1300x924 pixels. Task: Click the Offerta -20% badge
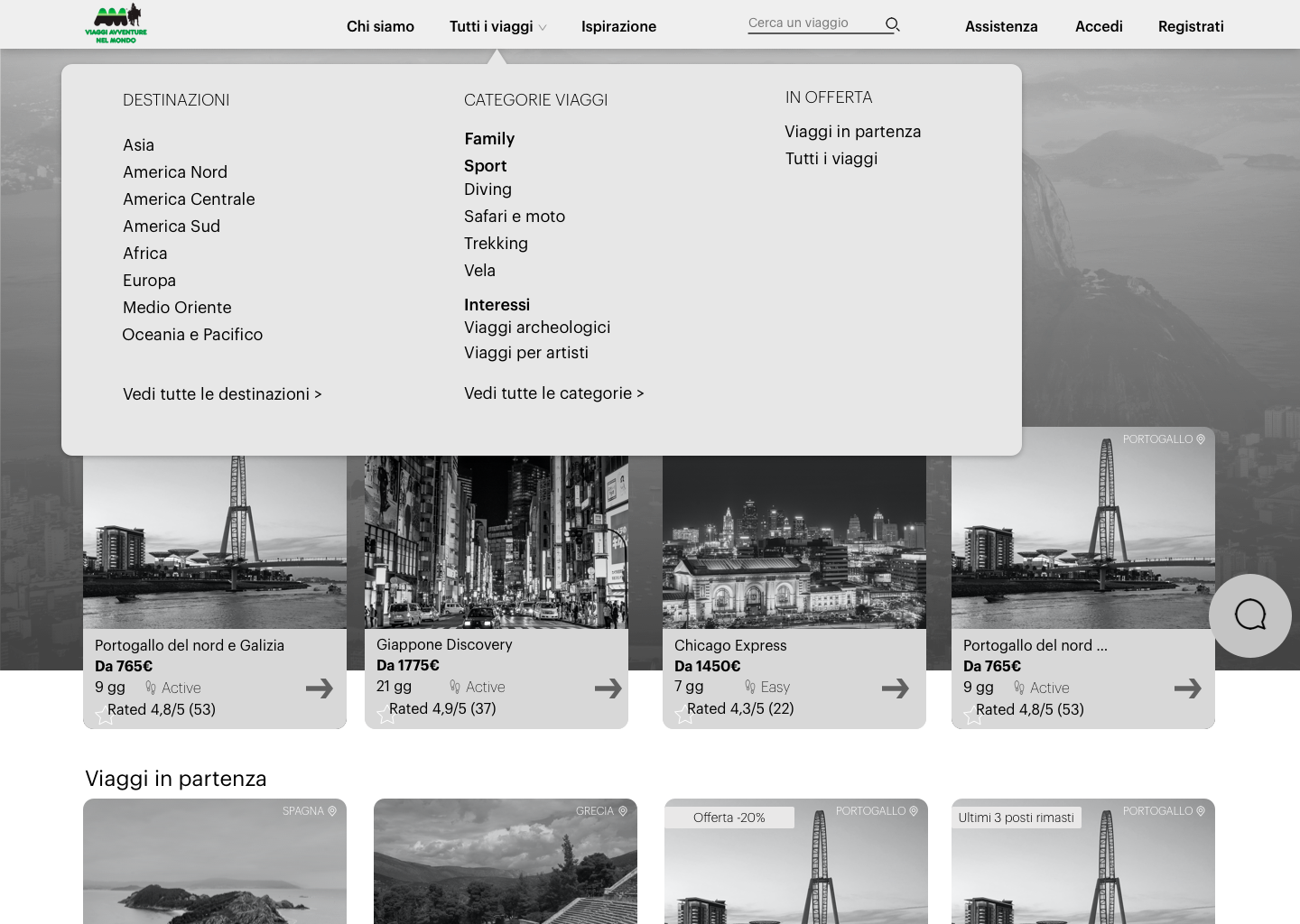[729, 818]
